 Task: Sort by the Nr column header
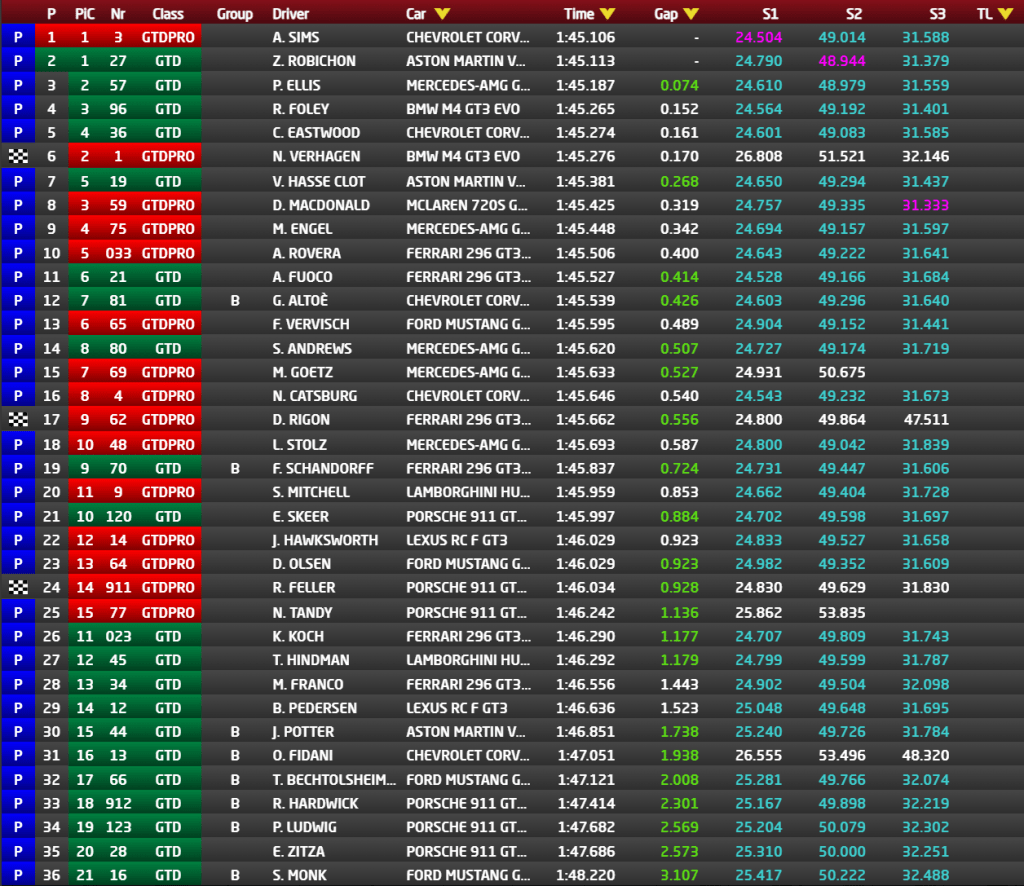118,14
